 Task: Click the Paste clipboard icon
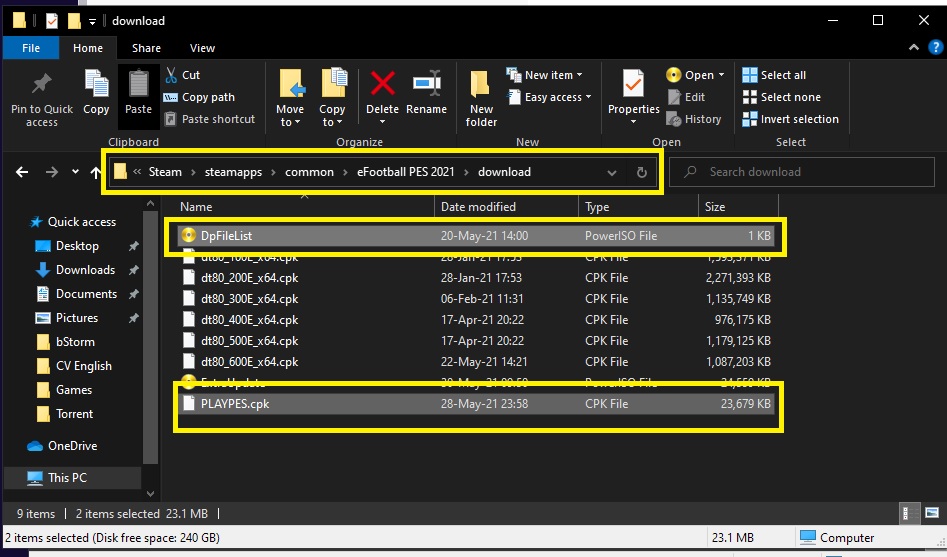[x=138, y=85]
